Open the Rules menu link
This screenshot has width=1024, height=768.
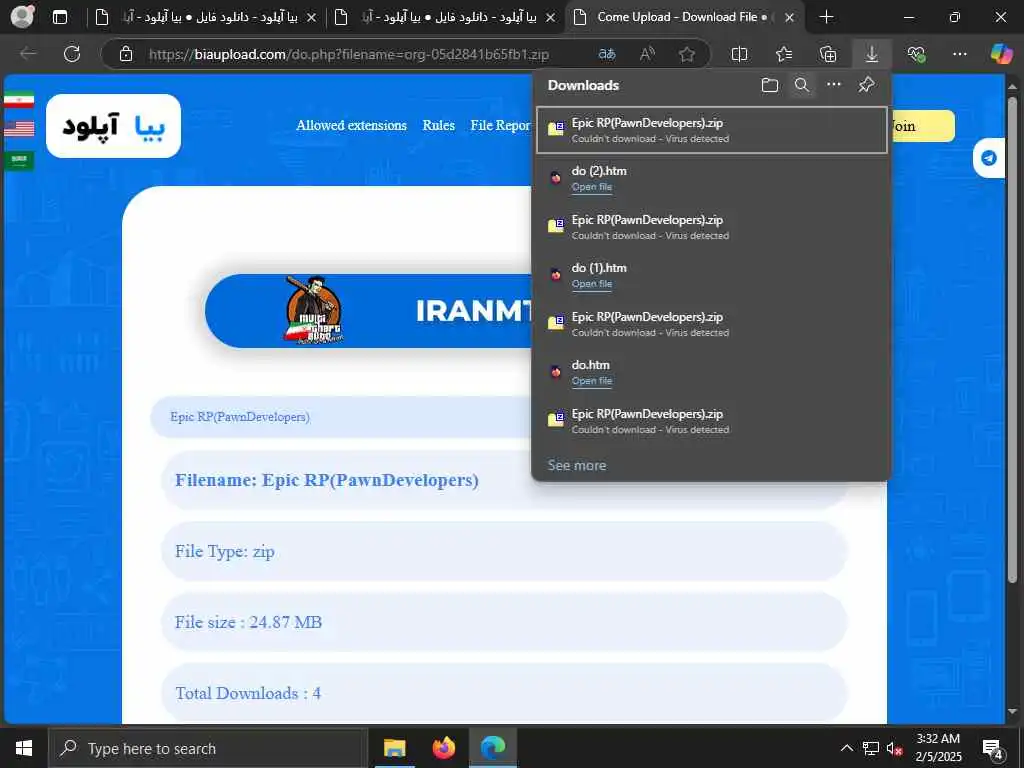pos(438,125)
